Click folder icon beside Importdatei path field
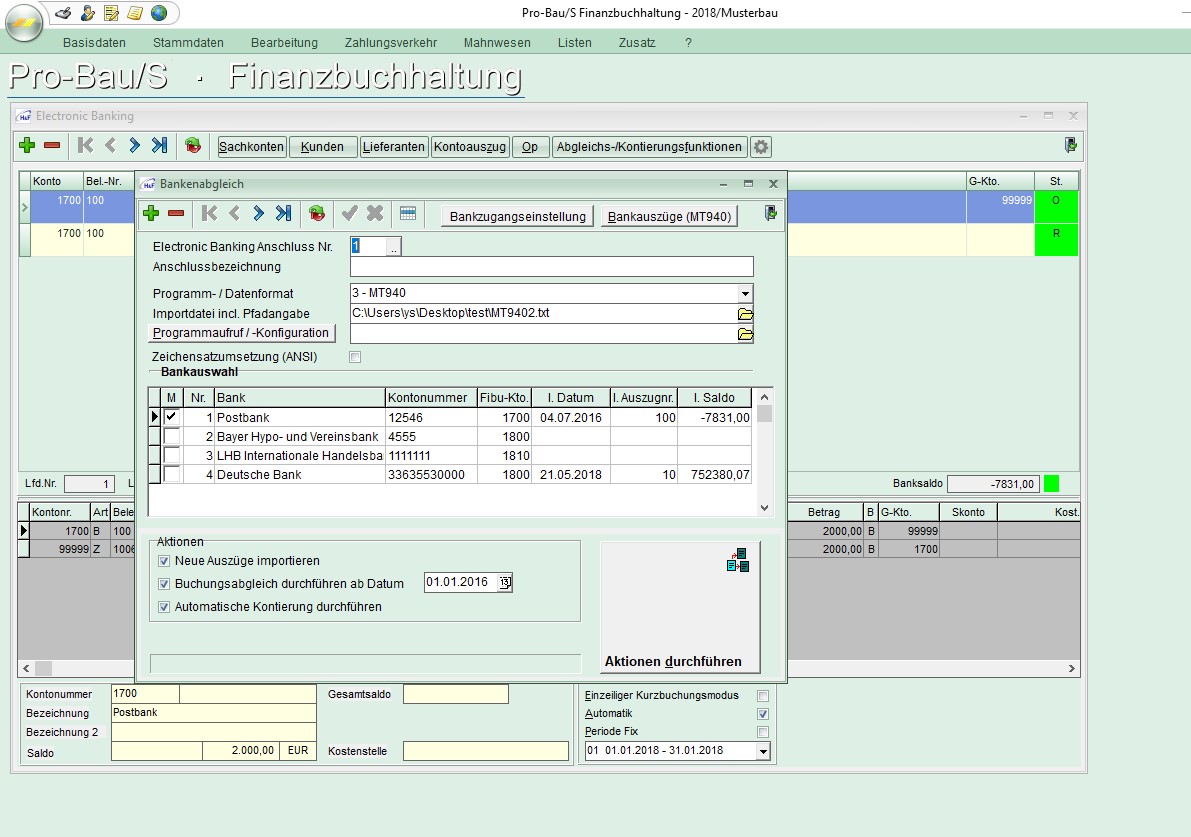Viewport: 1191px width, 837px height. (745, 313)
